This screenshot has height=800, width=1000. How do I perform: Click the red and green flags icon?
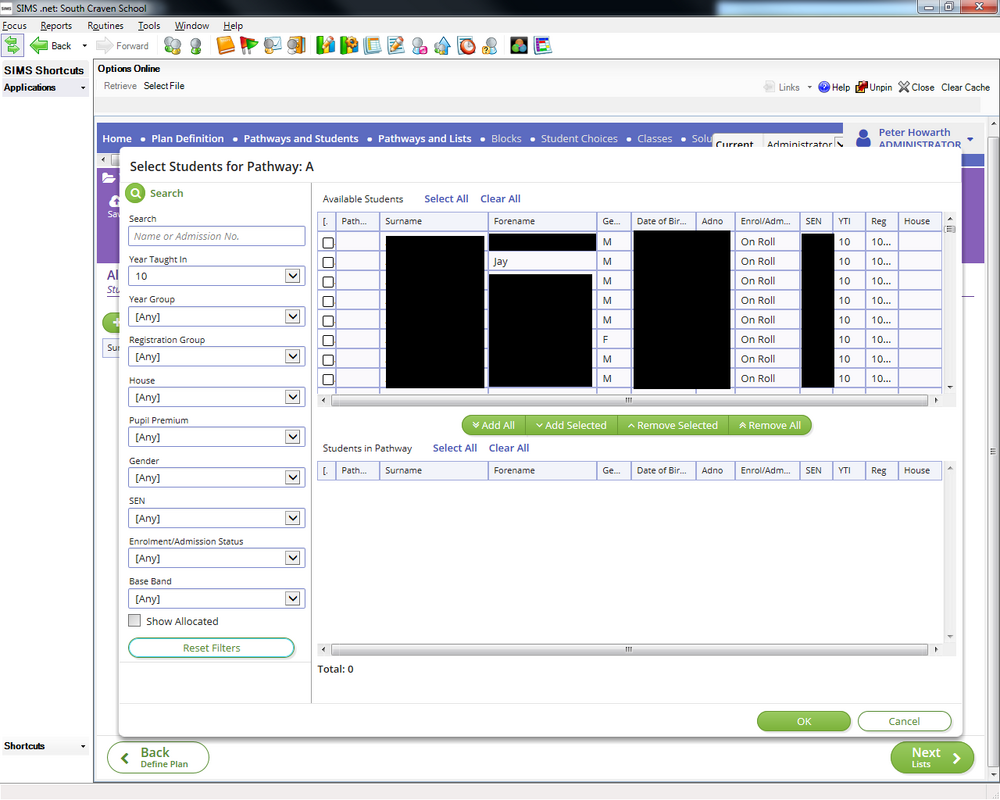[x=249, y=46]
